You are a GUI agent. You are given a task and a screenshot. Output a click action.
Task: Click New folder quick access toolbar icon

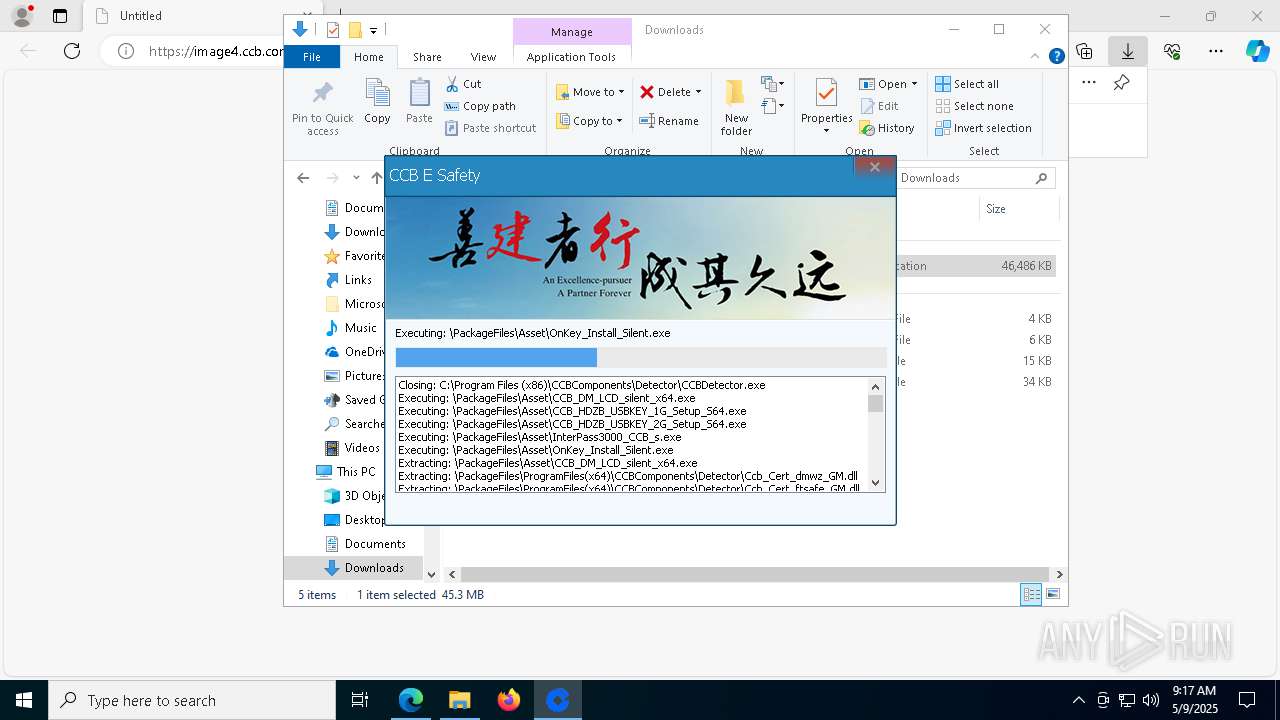coord(354,30)
